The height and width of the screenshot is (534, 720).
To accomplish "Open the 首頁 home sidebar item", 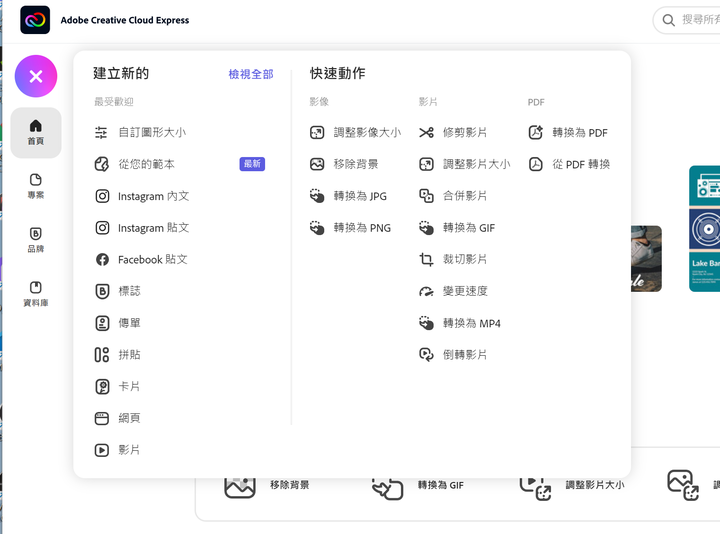I will click(x=36, y=132).
